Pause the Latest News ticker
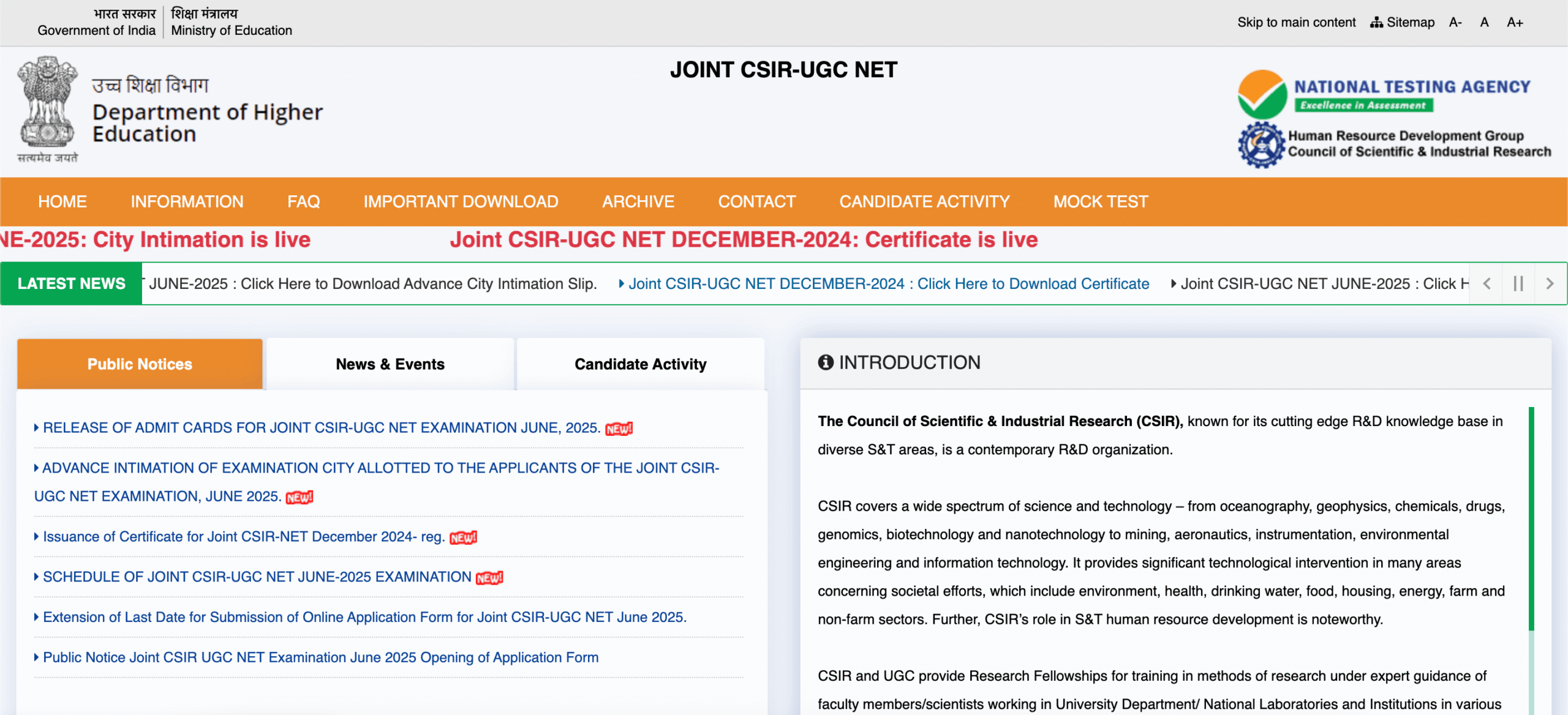1568x715 pixels. click(1518, 283)
